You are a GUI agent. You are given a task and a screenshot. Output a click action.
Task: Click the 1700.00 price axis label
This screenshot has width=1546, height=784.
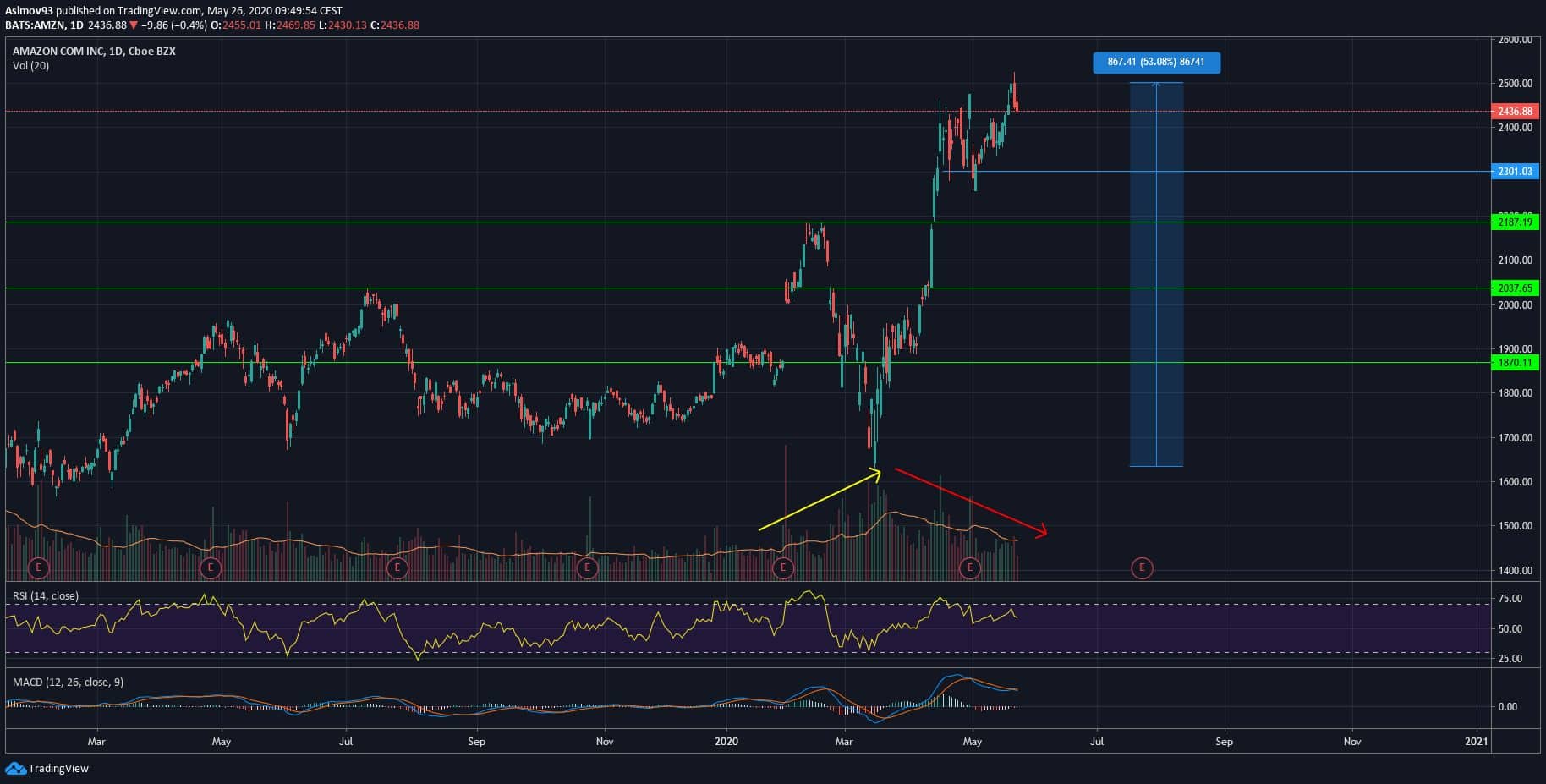coord(1515,438)
